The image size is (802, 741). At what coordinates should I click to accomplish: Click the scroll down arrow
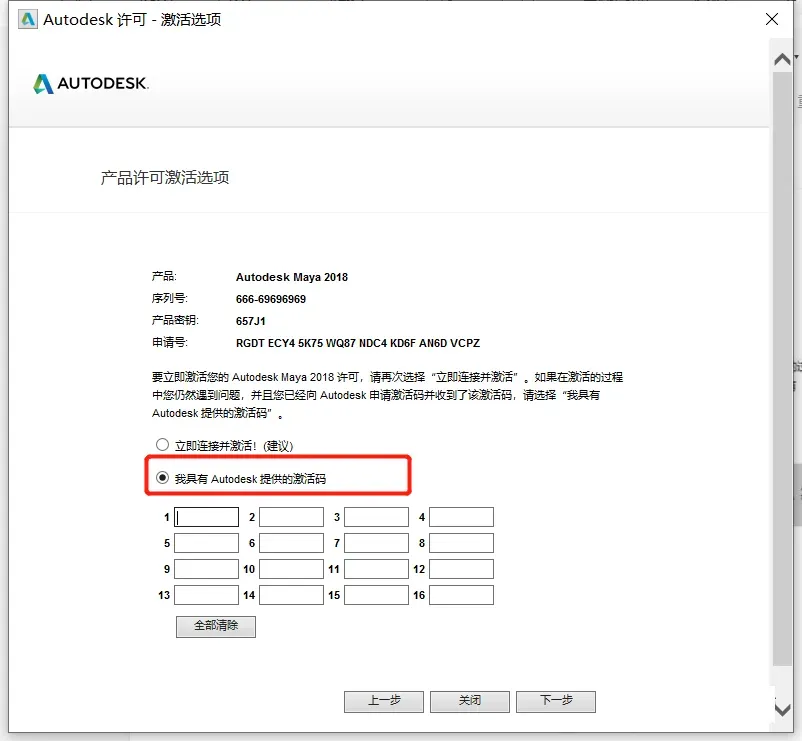tap(782, 709)
